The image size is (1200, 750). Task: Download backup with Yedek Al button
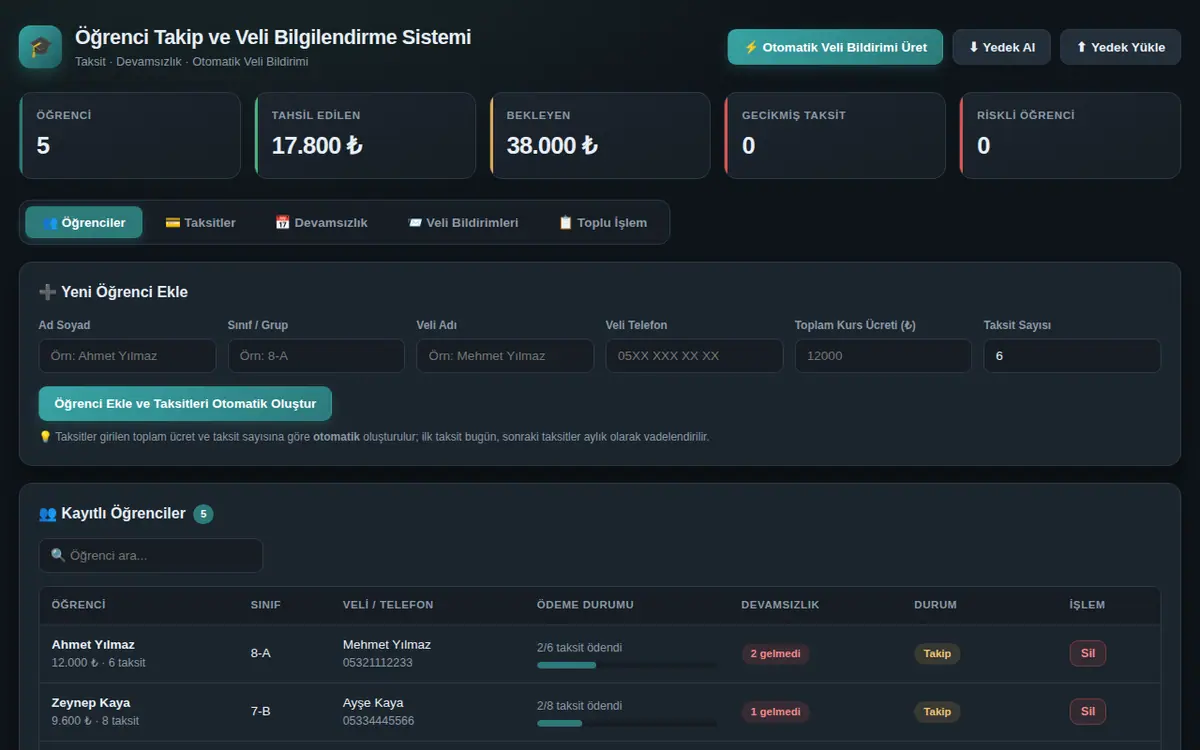point(1001,47)
